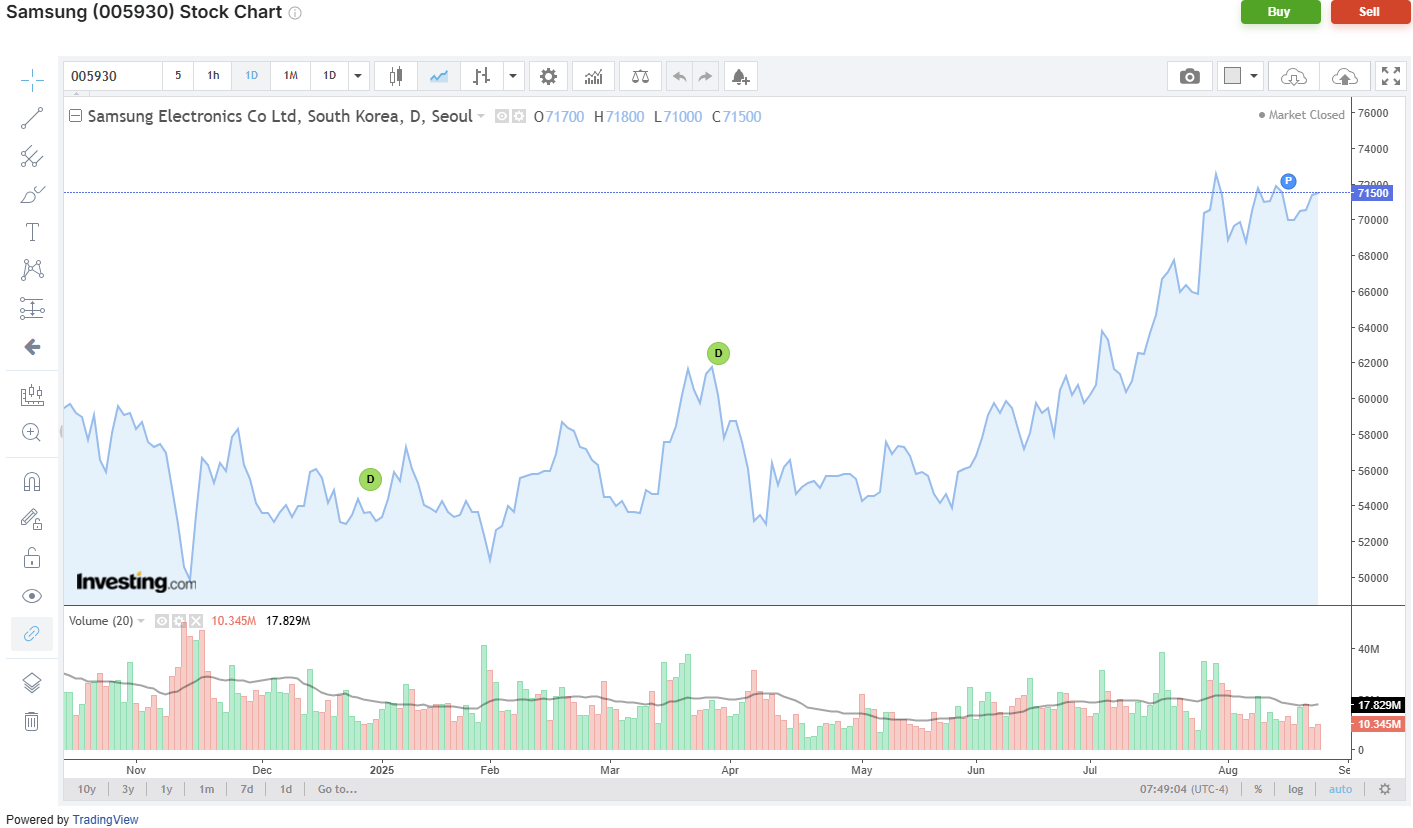Open bottom-right chart settings gear
The width and height of the screenshot is (1413, 828).
coord(1385,789)
